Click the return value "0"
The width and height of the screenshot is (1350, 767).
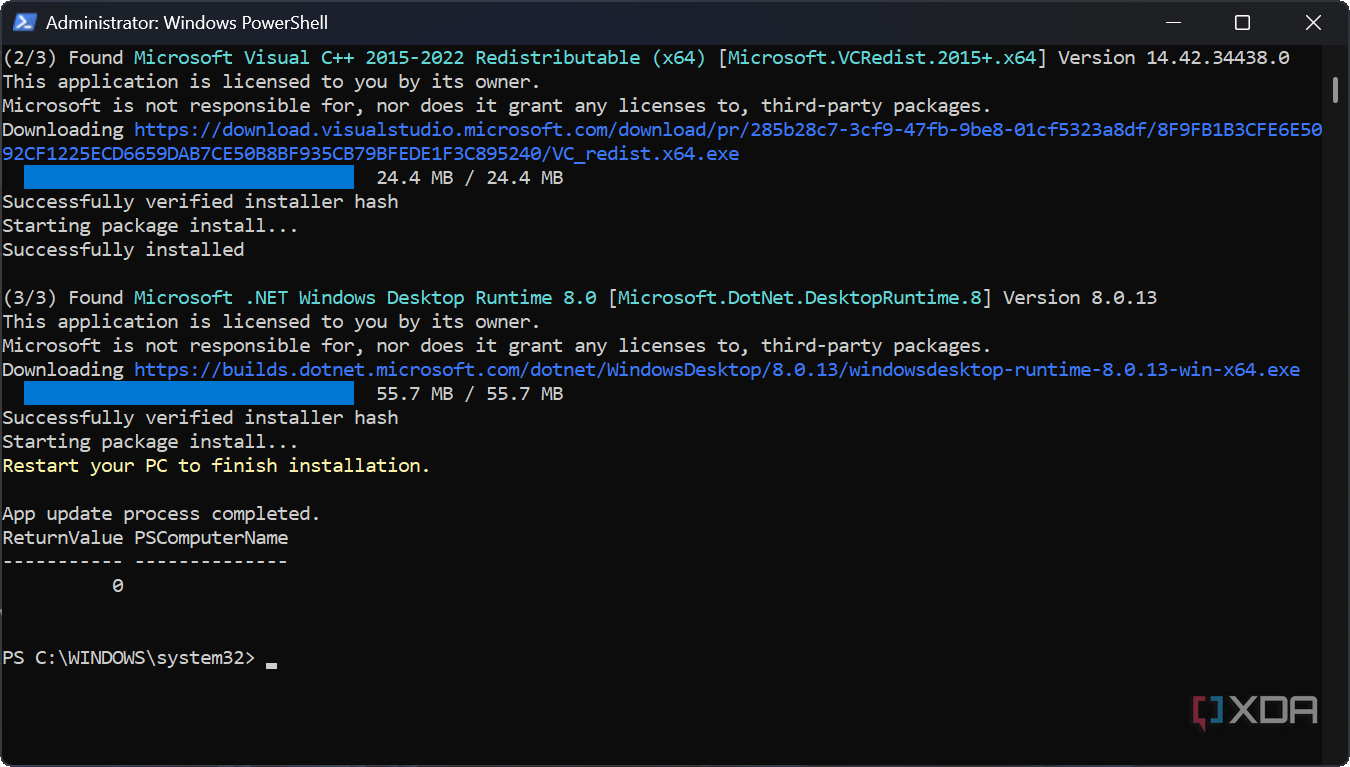coord(118,585)
